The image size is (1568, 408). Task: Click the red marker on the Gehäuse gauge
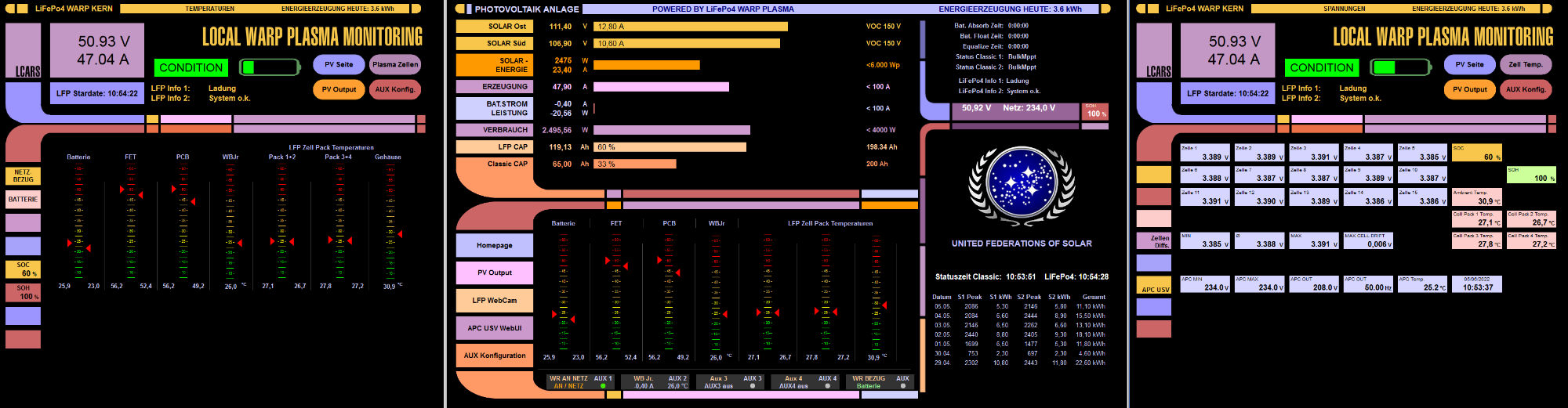pos(400,234)
